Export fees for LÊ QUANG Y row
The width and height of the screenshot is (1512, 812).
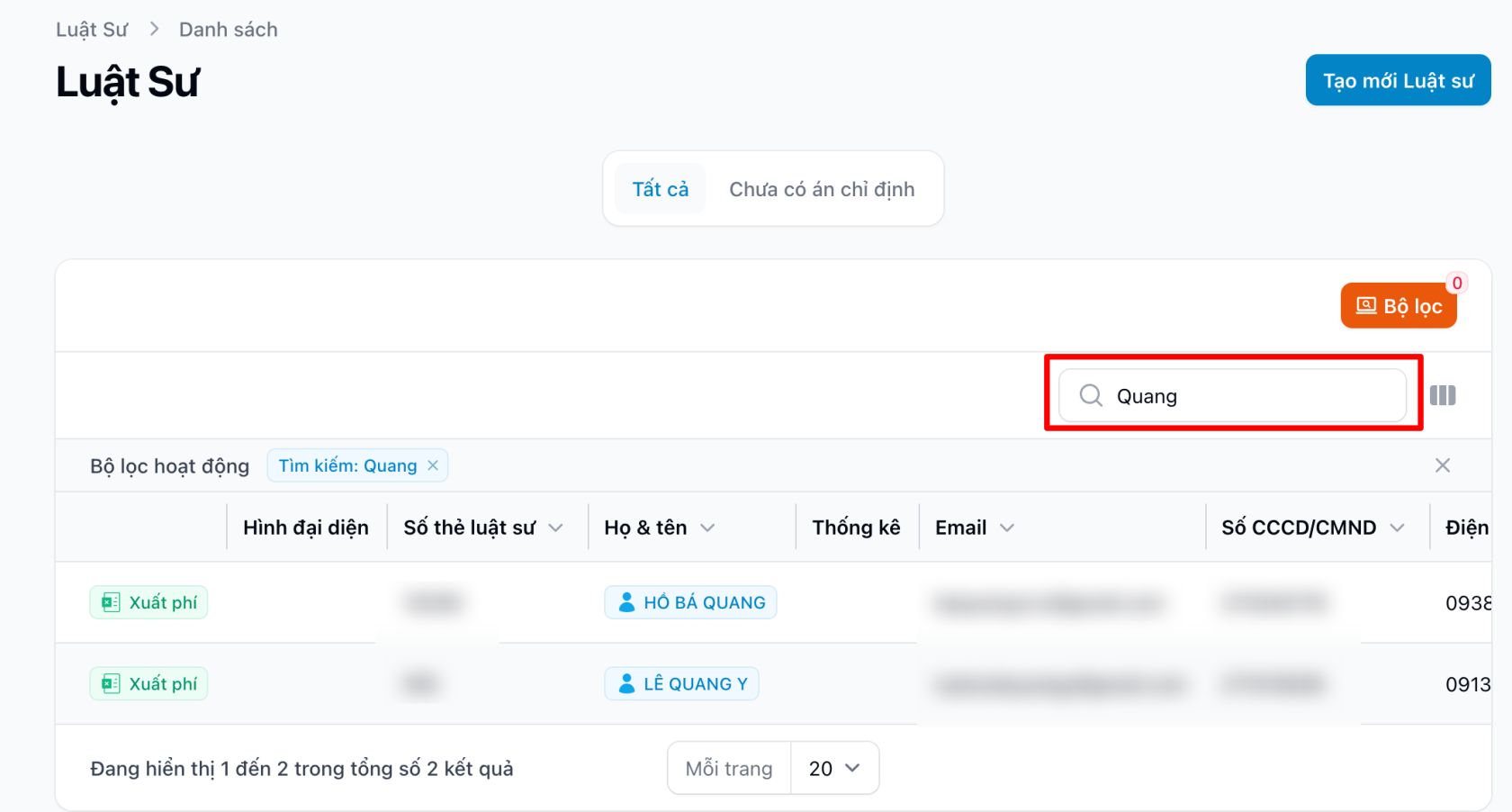[x=149, y=683]
